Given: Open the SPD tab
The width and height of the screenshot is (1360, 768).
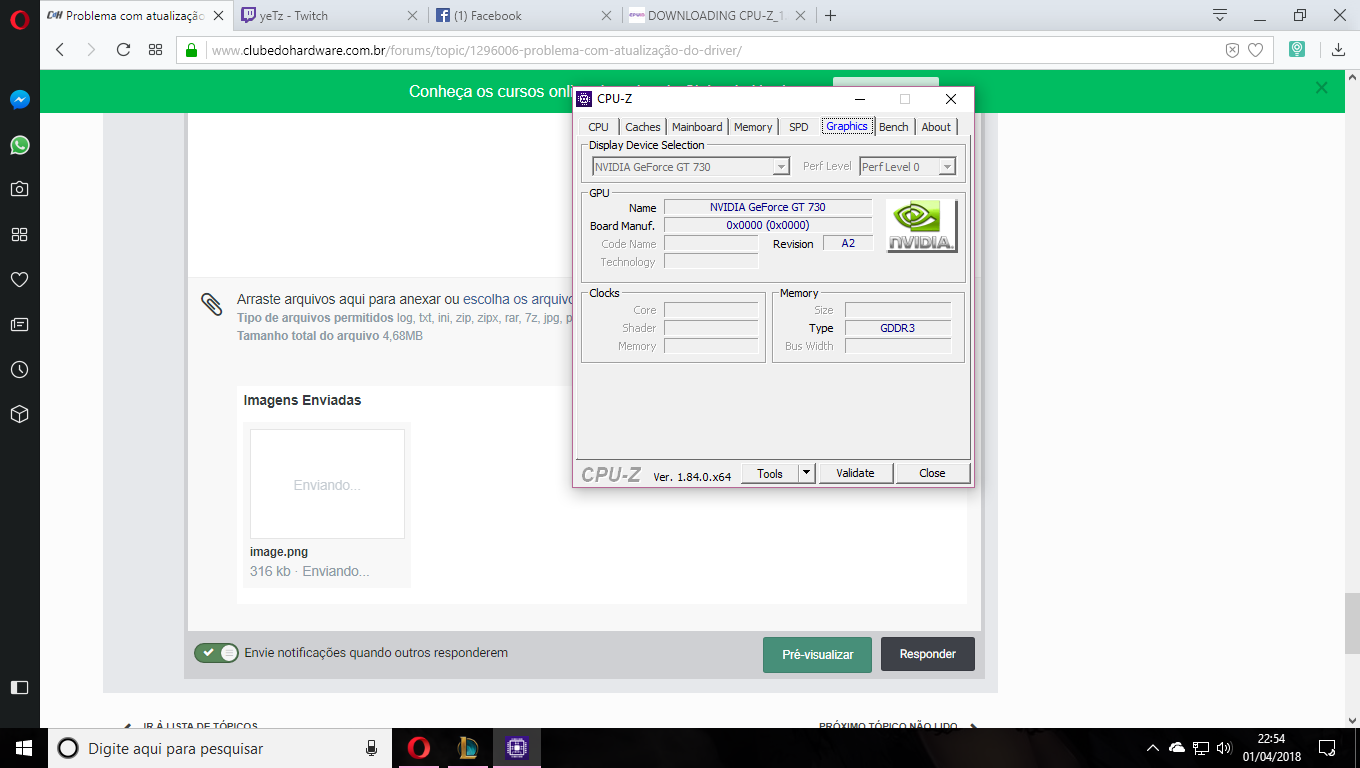Looking at the screenshot, I should [x=798, y=127].
